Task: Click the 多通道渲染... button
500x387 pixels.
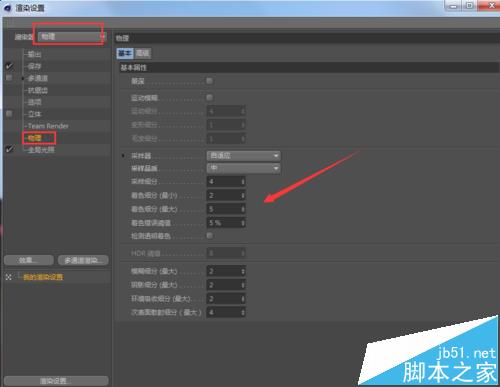Action: pos(83,260)
